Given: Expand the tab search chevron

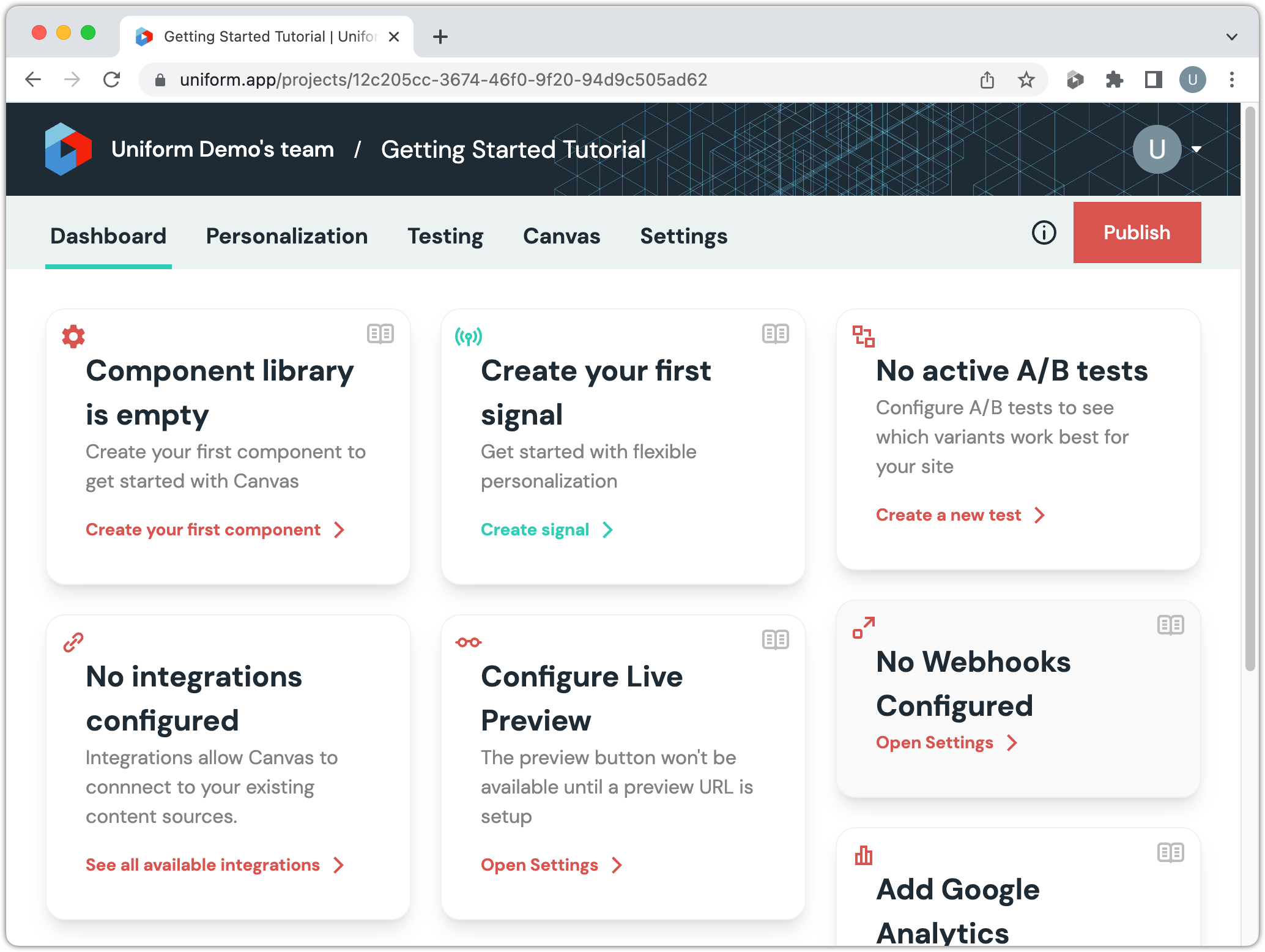Looking at the screenshot, I should (x=1231, y=37).
